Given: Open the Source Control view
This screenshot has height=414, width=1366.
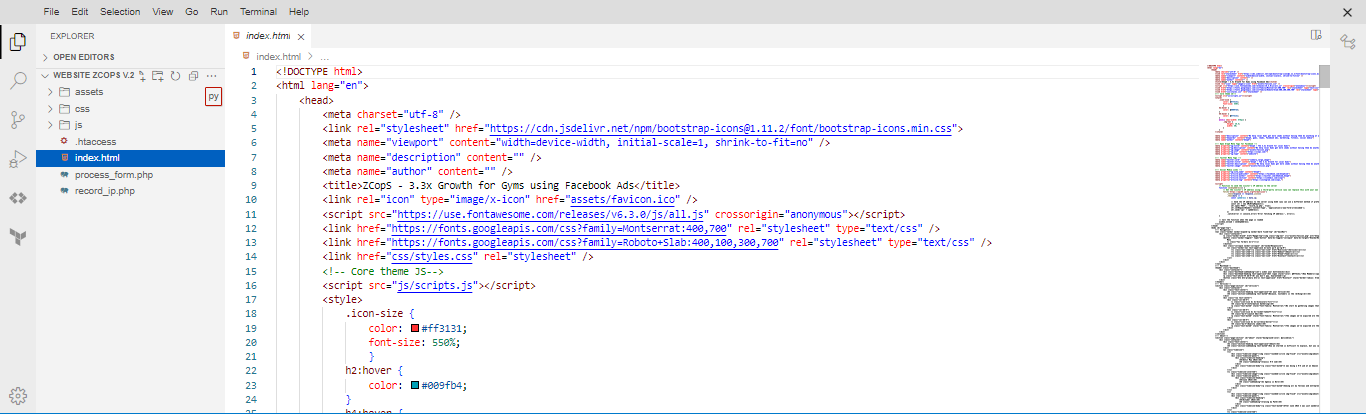Looking at the screenshot, I should click(x=18, y=120).
